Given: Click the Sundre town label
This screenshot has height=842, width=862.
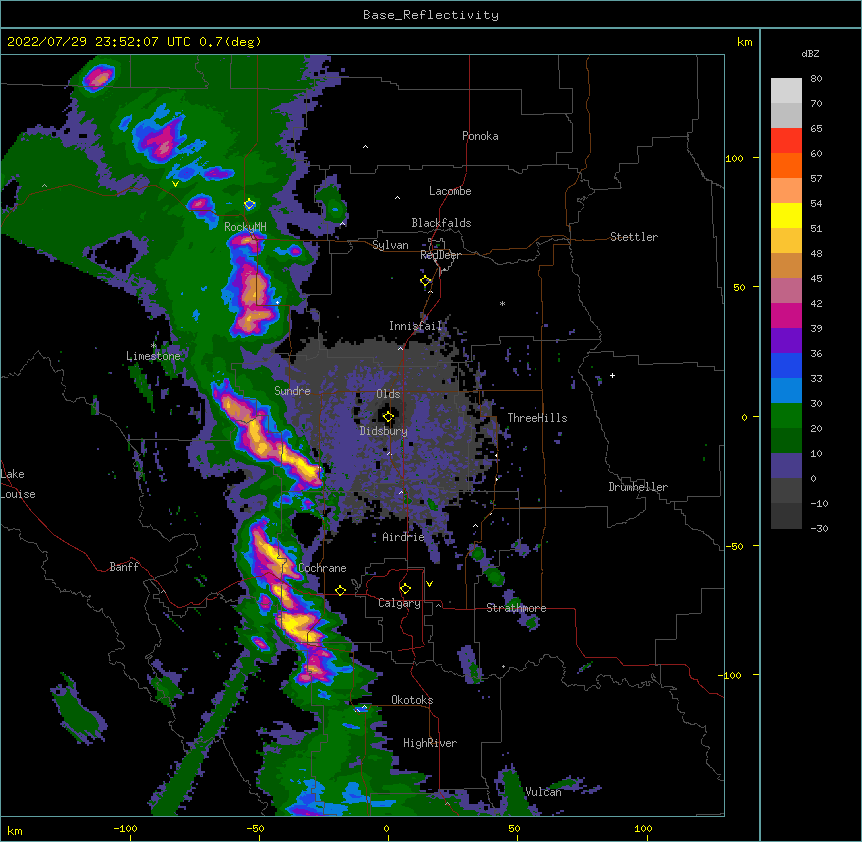Looking at the screenshot, I should click(292, 391).
